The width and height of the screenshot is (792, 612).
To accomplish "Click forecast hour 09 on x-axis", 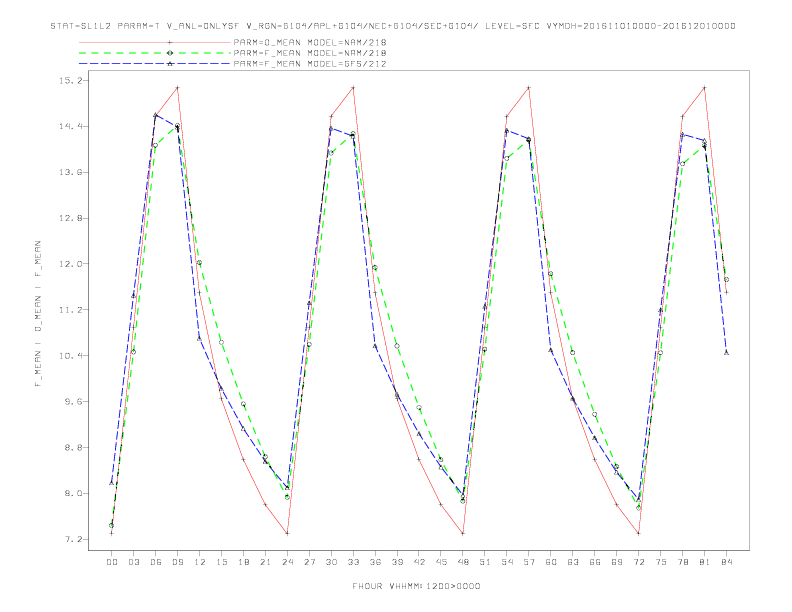I will [x=177, y=562].
